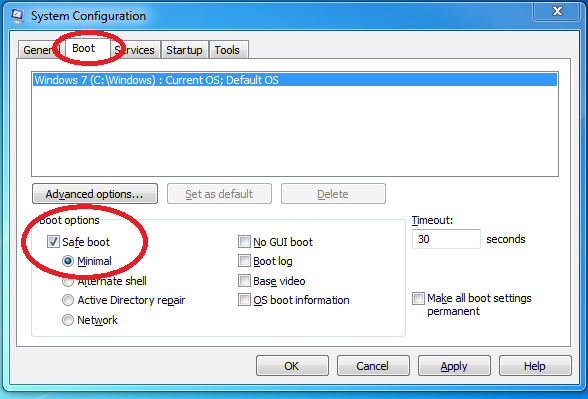Viewport: 588px width, 399px height.
Task: Tick the Boot log checkbox
Action: 244,261
